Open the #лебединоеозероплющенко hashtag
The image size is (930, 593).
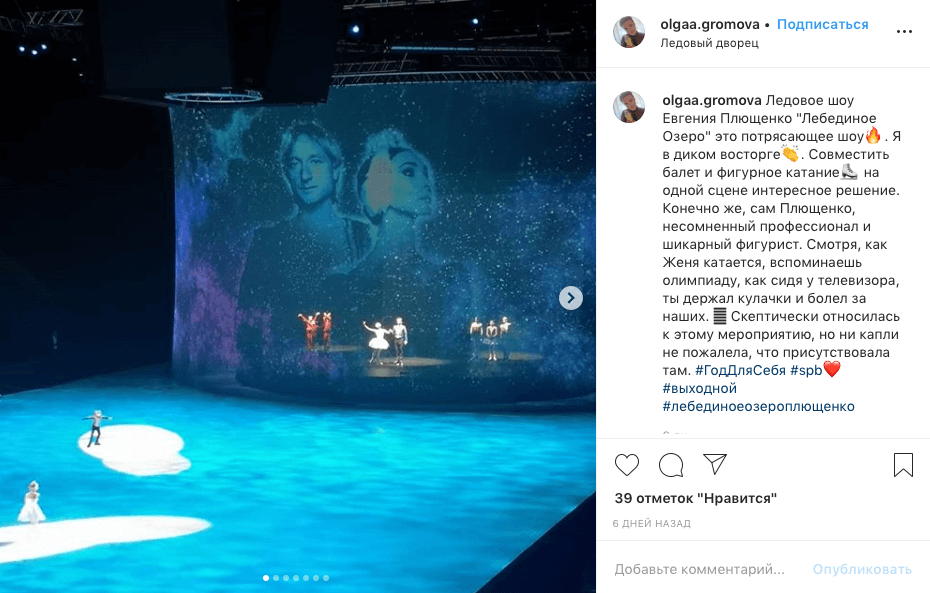[x=759, y=407]
